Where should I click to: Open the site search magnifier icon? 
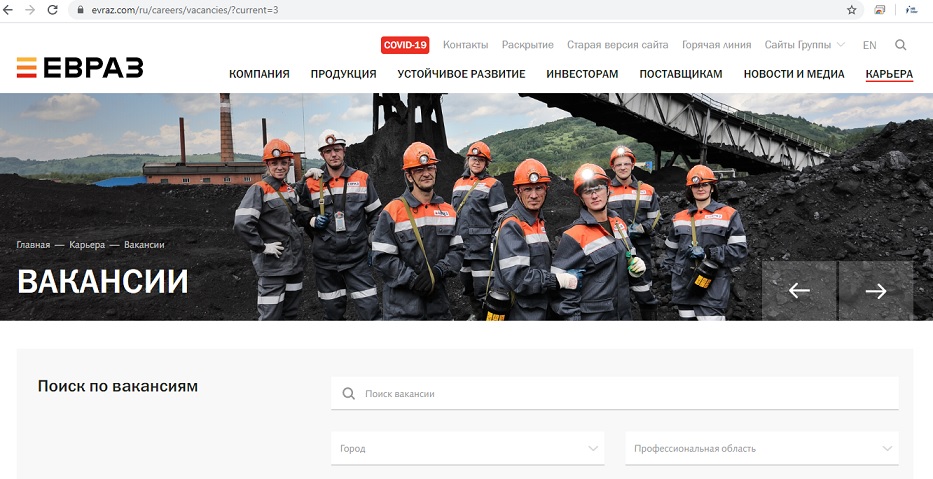[901, 45]
